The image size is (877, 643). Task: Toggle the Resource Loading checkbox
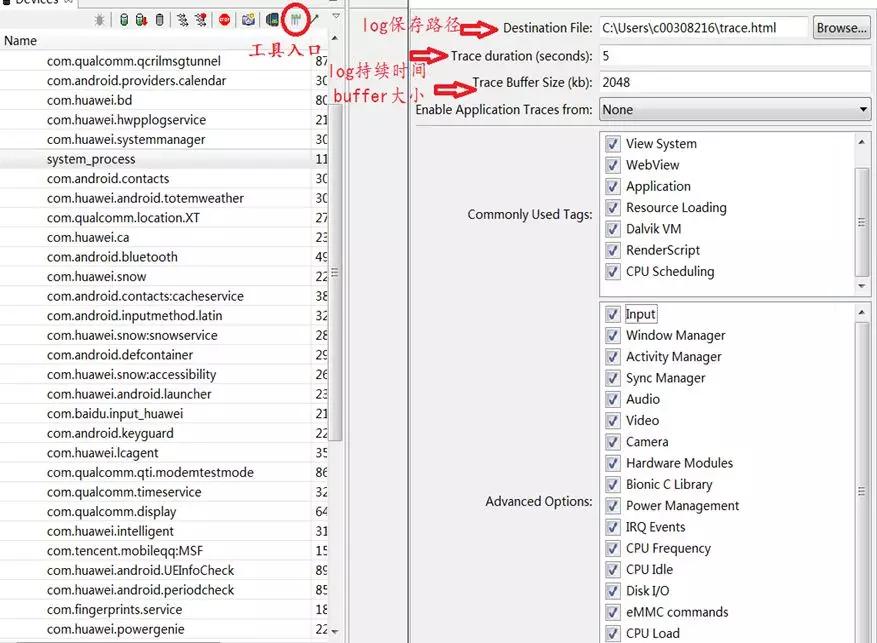613,207
